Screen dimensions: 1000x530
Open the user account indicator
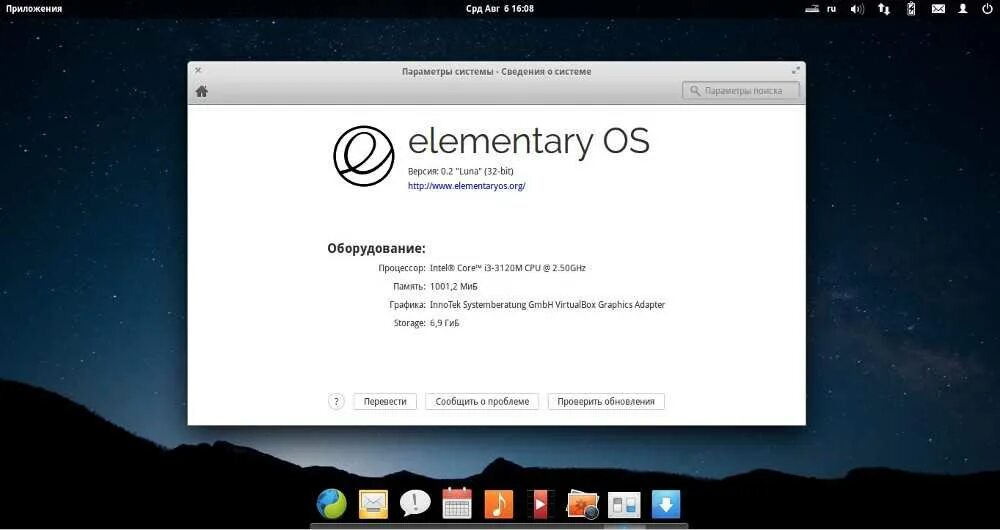pos(963,9)
